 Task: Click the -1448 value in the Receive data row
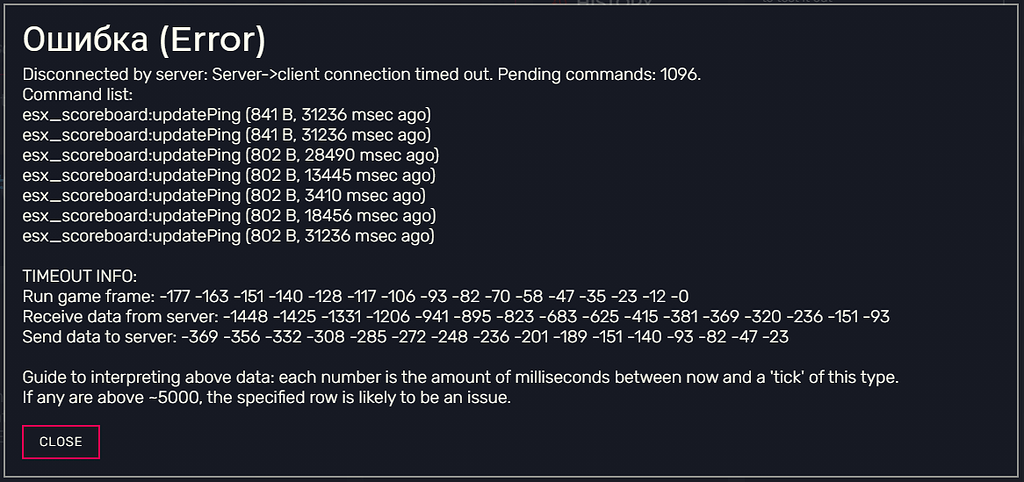(243, 316)
